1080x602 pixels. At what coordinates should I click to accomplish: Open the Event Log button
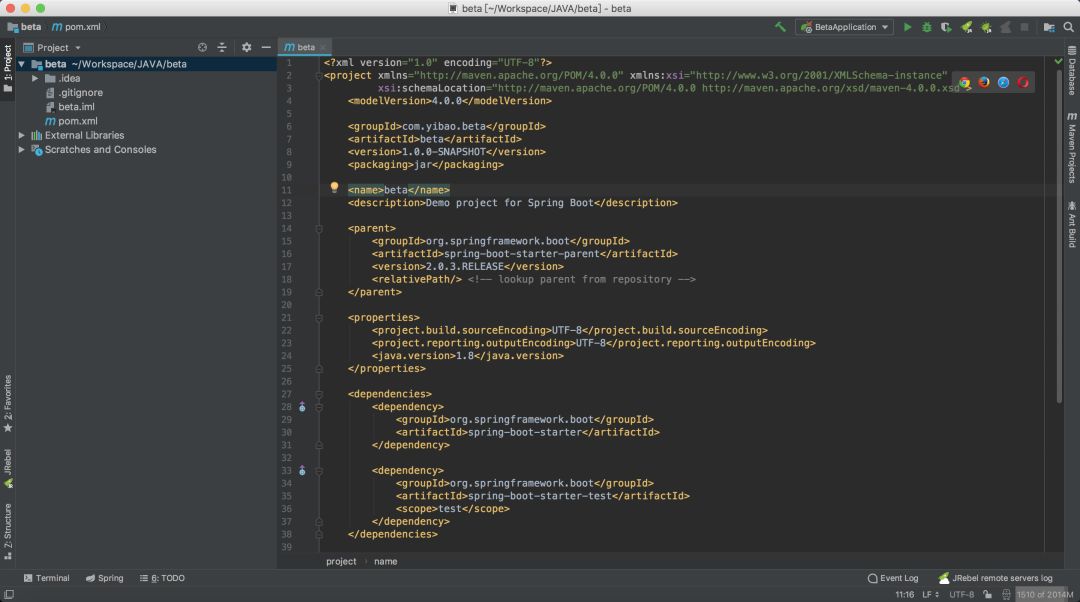click(x=893, y=578)
